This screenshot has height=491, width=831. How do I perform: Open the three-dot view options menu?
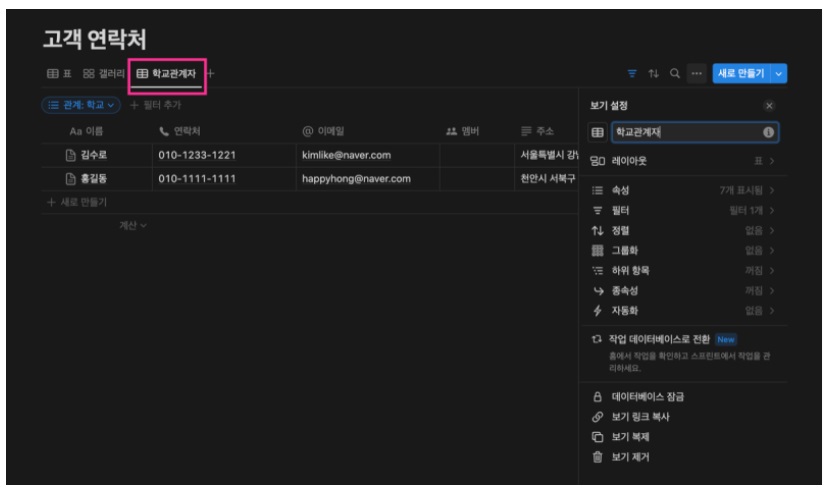[696, 74]
